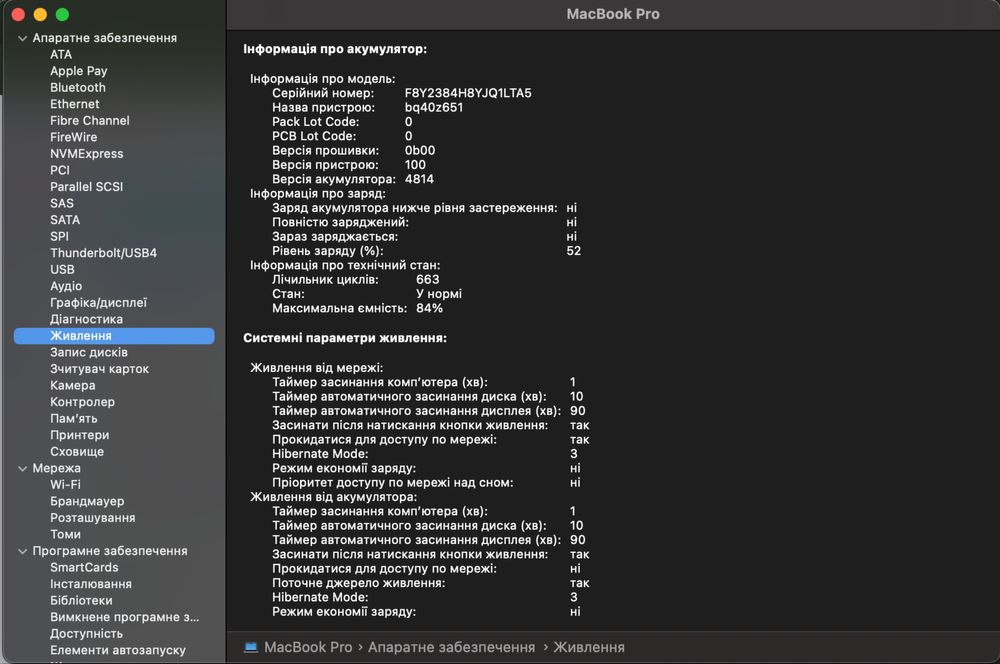Select Thunderbolt/USB4 entry
1000x664 pixels.
click(103, 254)
